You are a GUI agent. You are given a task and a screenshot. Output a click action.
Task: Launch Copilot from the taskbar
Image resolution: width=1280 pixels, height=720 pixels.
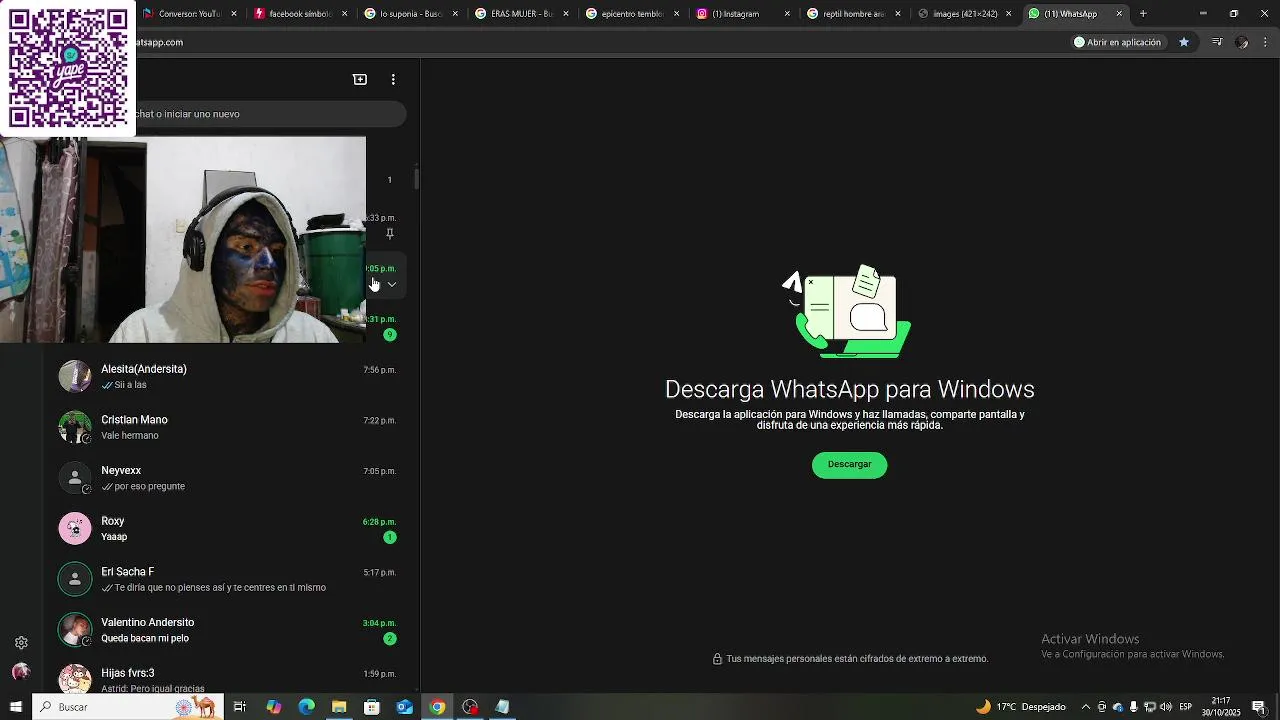273,707
